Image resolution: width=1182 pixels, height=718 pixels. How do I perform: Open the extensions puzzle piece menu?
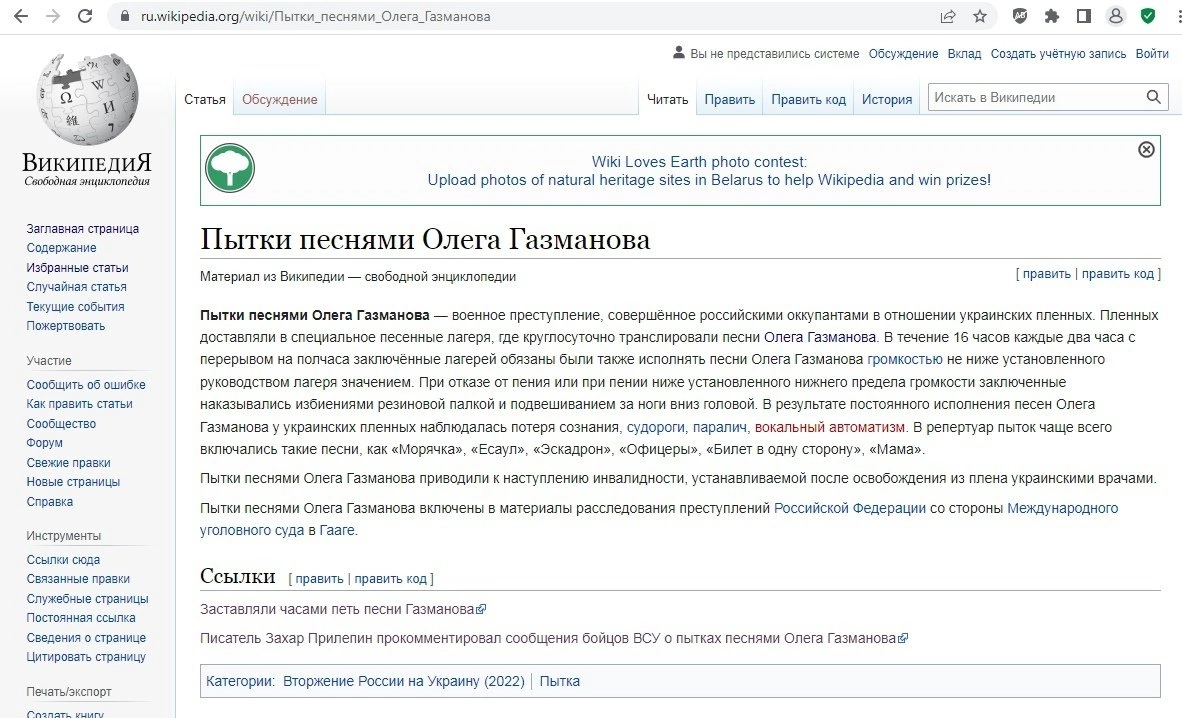click(1052, 16)
